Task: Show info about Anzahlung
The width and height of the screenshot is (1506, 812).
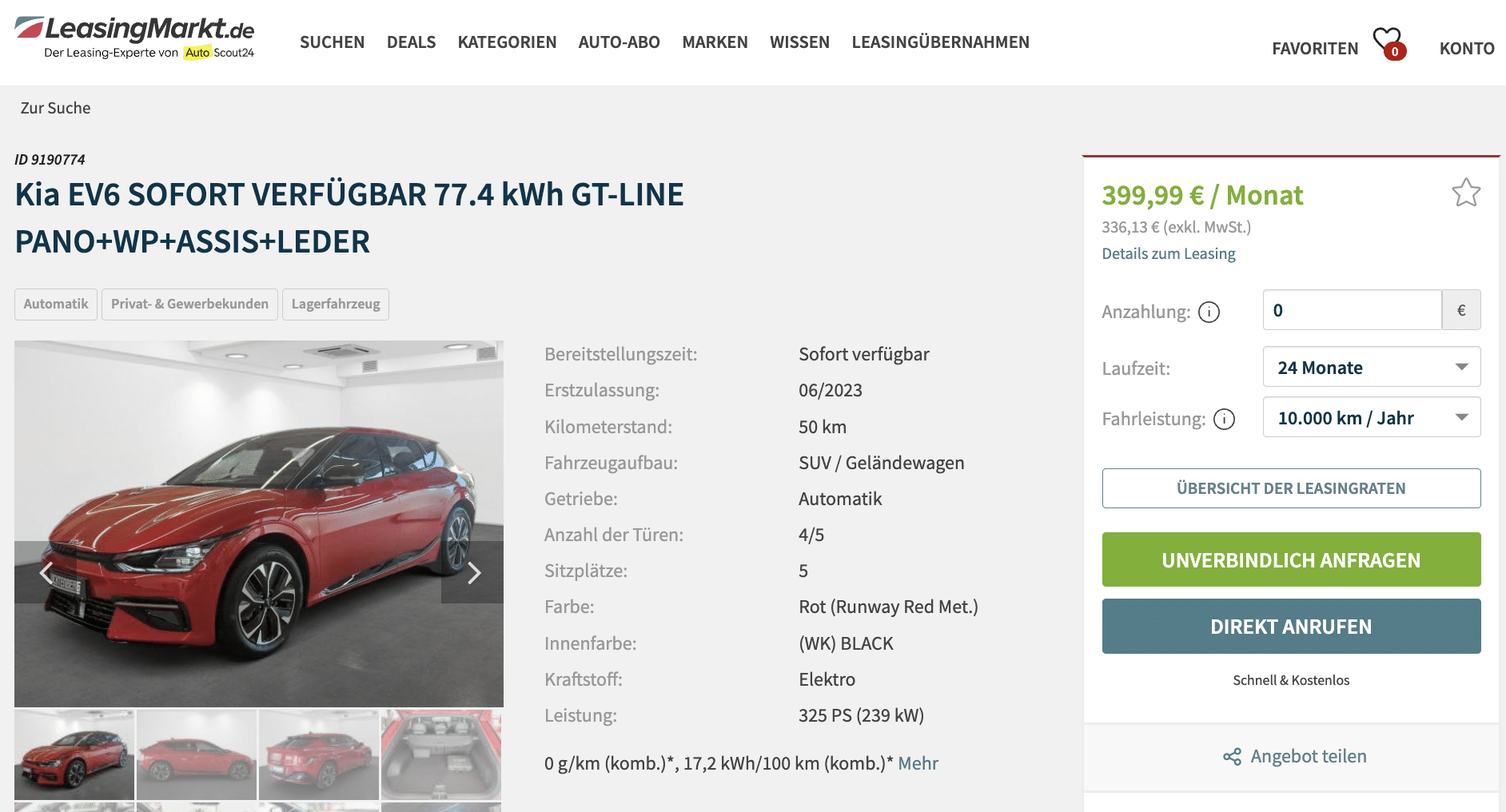Action: click(1209, 312)
